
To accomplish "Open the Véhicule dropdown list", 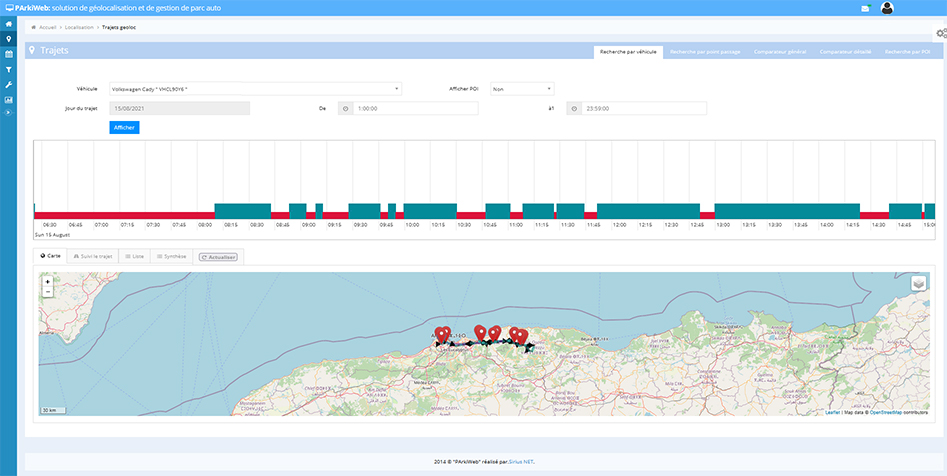I will click(255, 89).
